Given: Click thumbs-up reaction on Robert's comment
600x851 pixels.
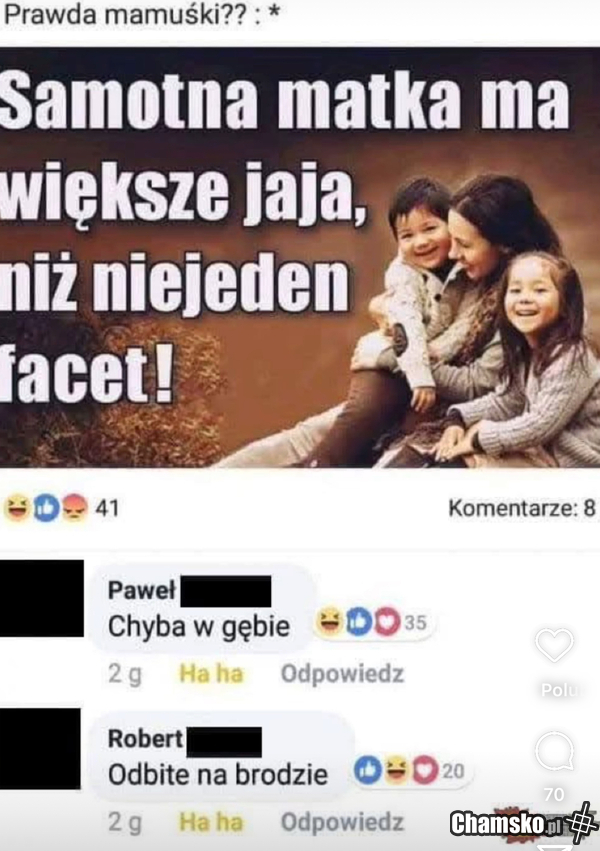Looking at the screenshot, I should (x=367, y=771).
